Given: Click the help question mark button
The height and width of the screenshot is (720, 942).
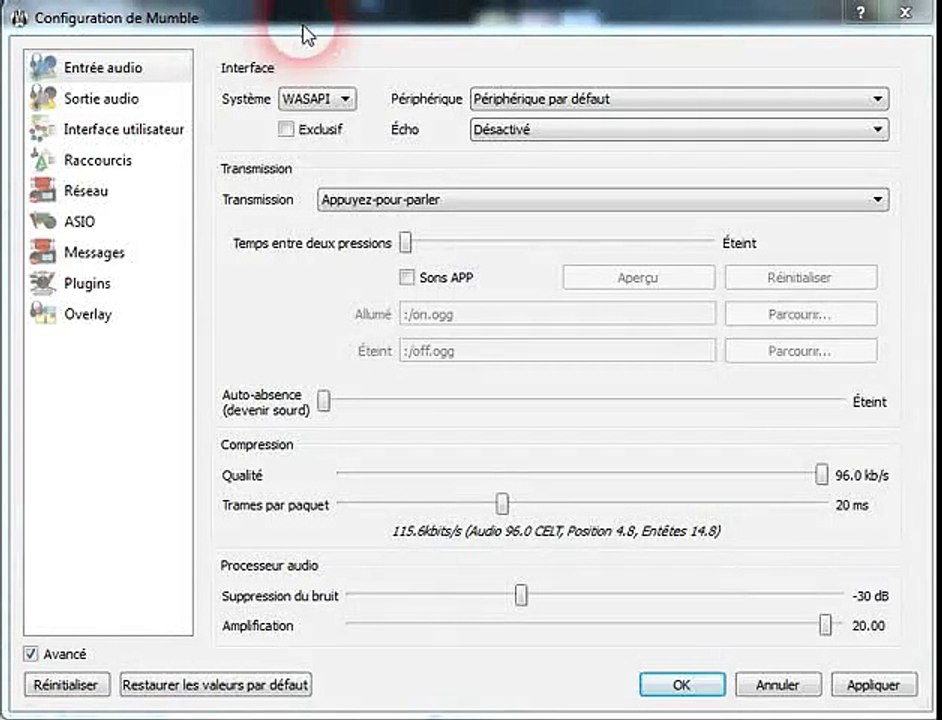Looking at the screenshot, I should (860, 13).
